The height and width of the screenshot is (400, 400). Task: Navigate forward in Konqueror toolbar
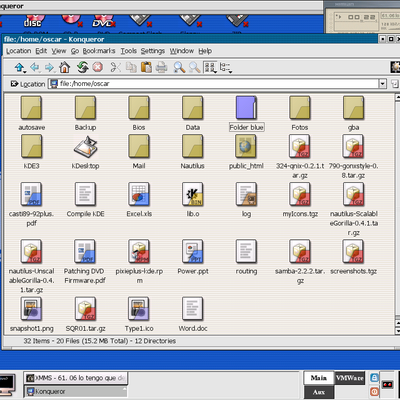click(50, 68)
